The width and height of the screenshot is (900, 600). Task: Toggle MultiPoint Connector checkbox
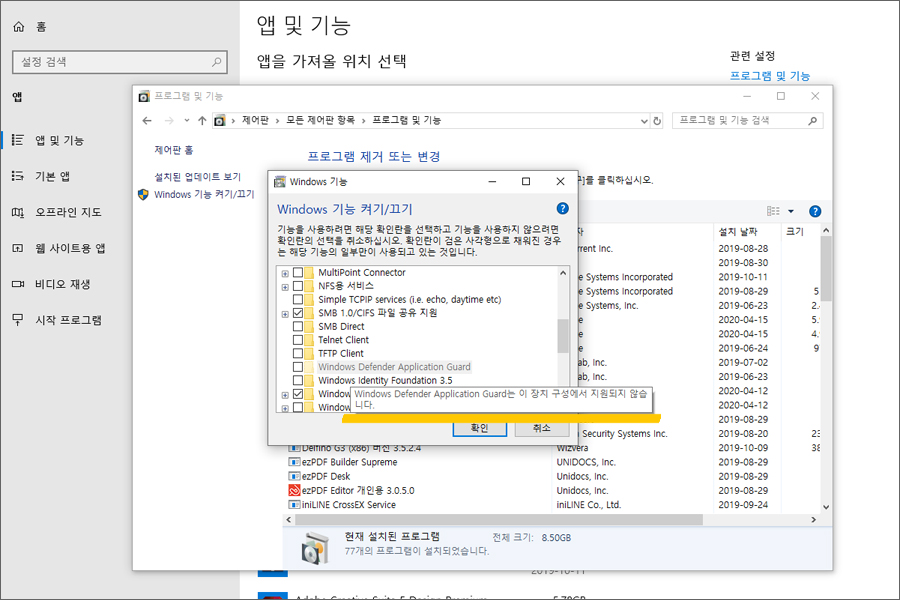(x=298, y=273)
